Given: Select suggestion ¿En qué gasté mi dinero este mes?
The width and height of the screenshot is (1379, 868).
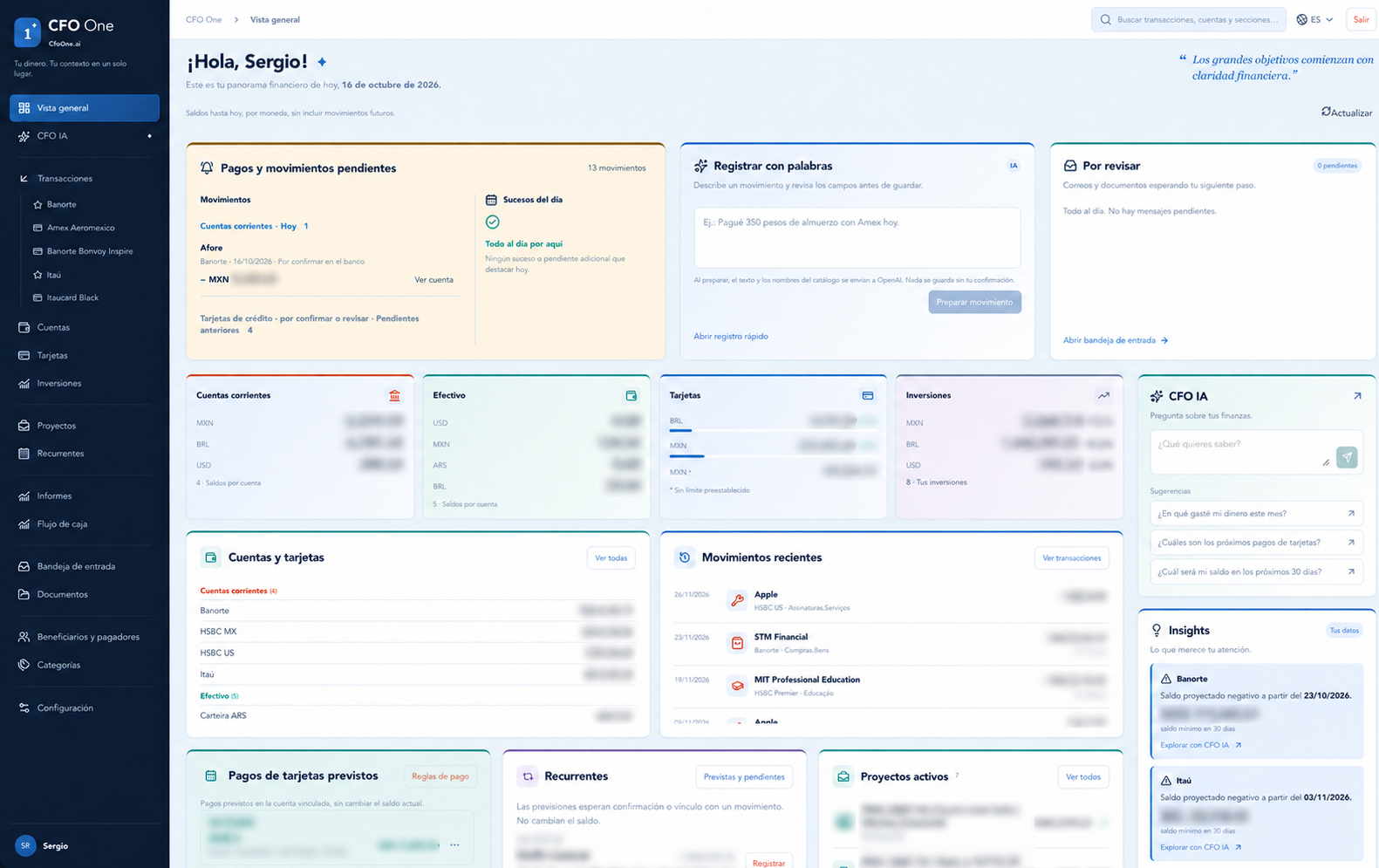Looking at the screenshot, I should [1256, 514].
